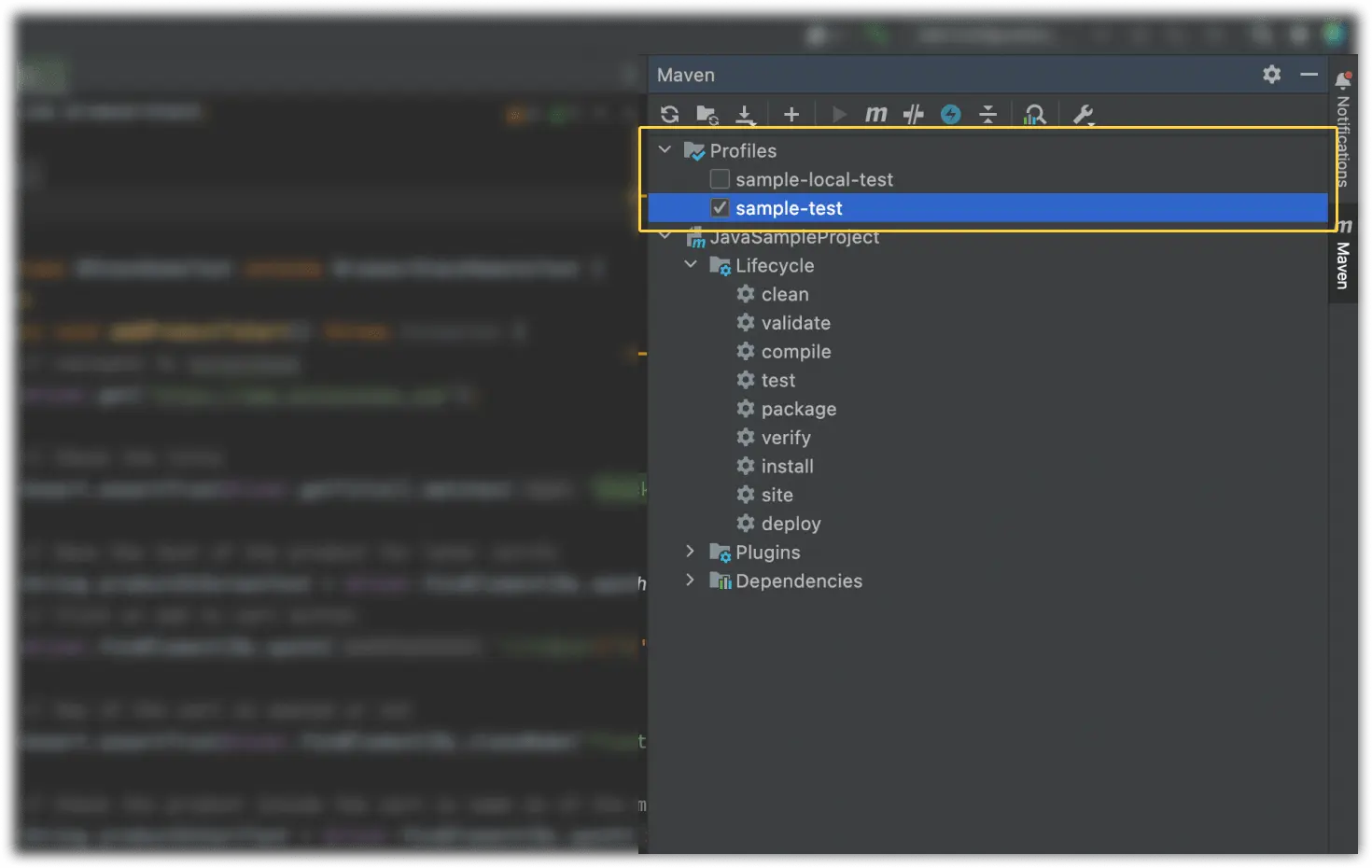This screenshot has height=868, width=1372.
Task: Expand the Plugins node
Action: 691,552
